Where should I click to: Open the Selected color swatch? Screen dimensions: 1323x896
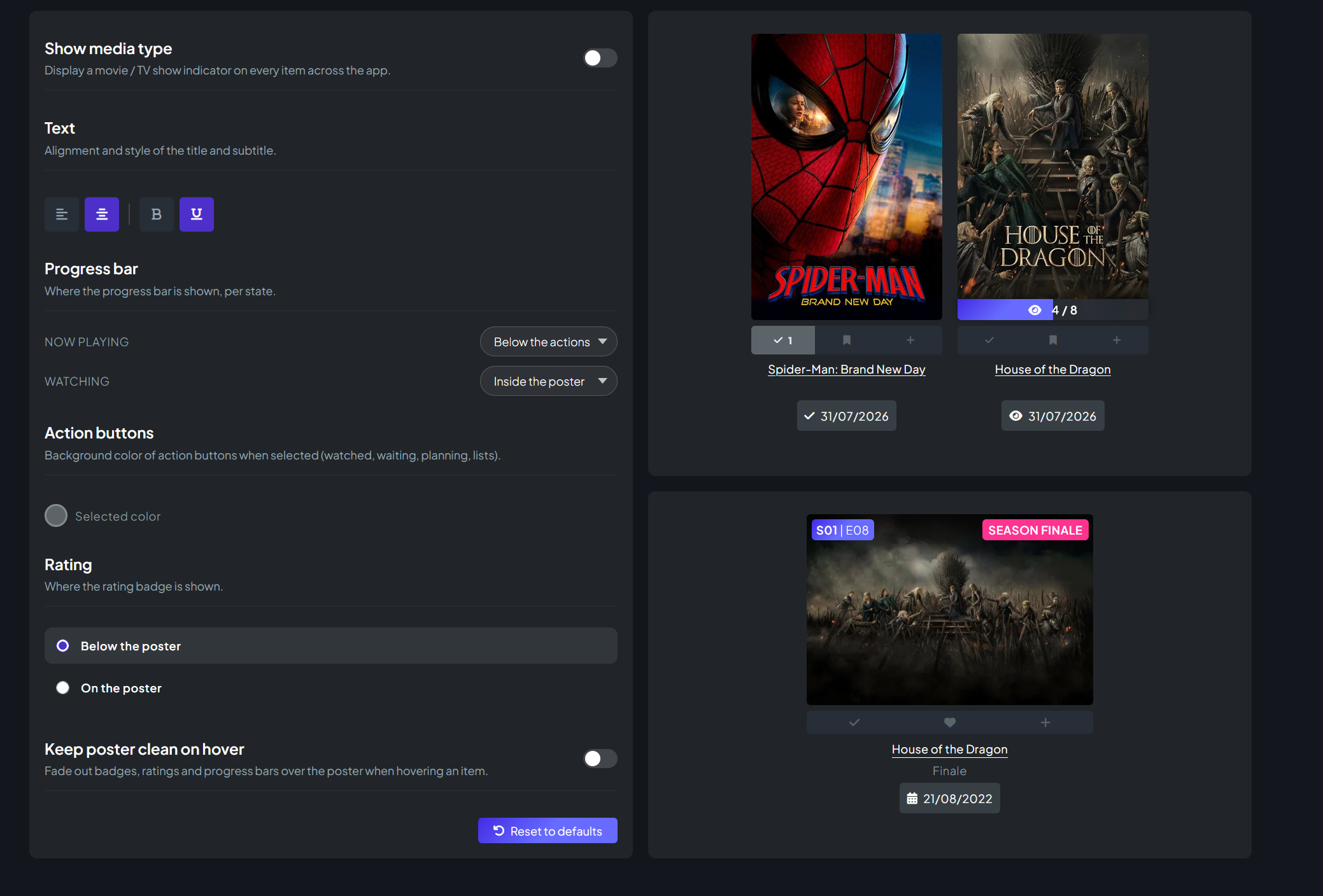point(56,516)
